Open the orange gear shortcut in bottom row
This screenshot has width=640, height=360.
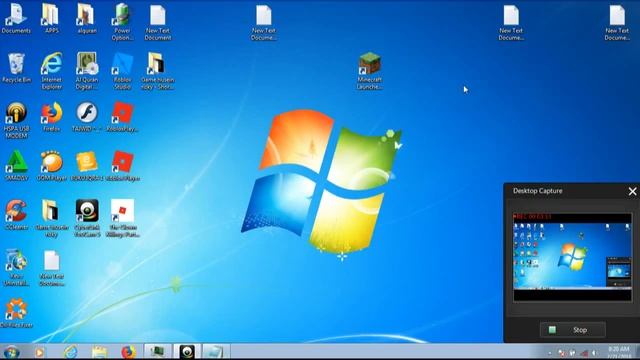(x=16, y=313)
